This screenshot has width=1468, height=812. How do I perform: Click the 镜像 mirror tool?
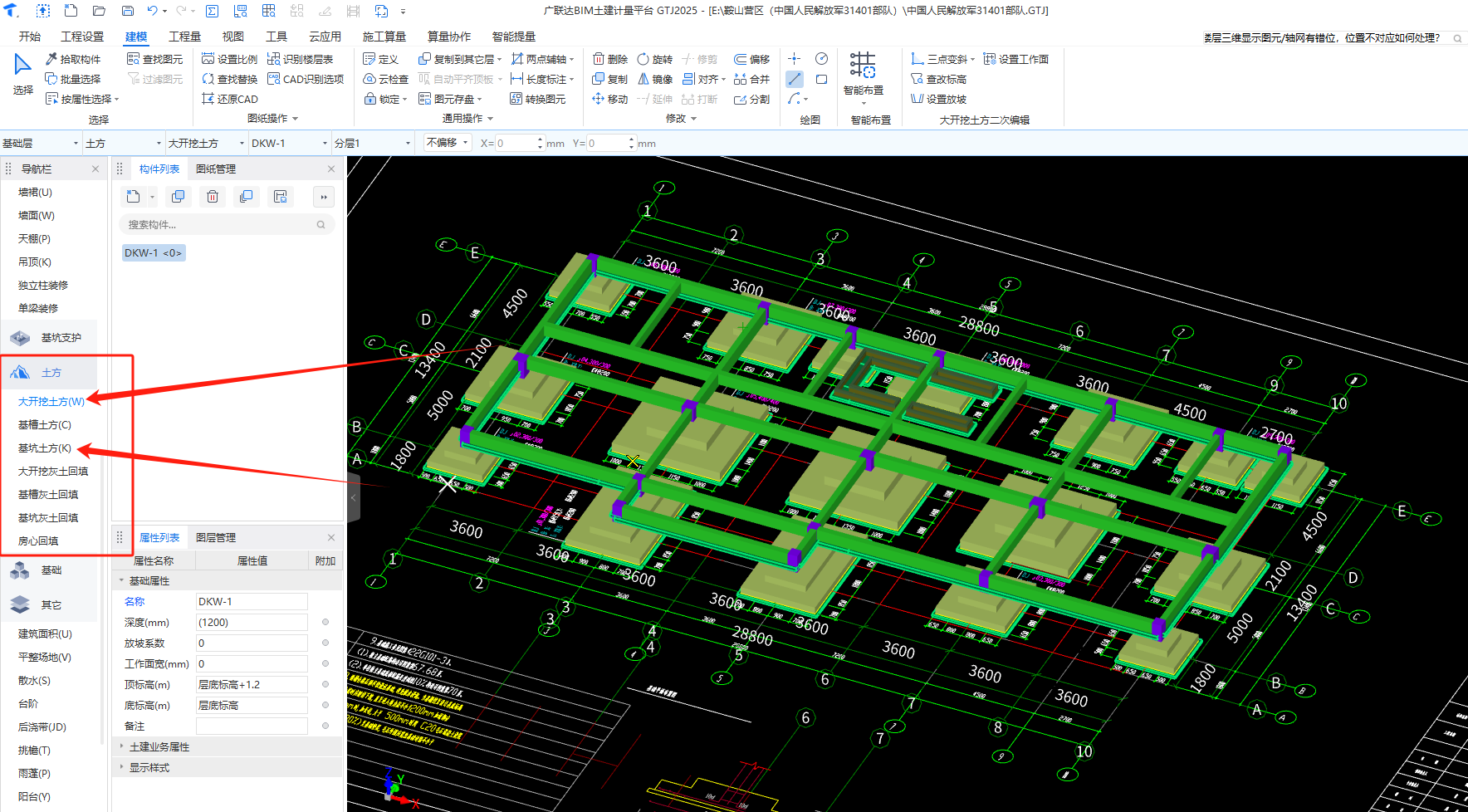click(655, 79)
